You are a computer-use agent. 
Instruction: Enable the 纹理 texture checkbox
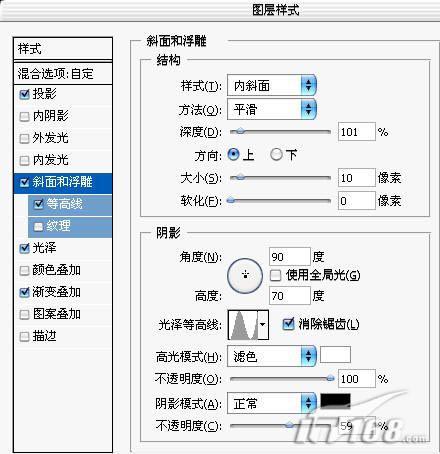pos(39,226)
